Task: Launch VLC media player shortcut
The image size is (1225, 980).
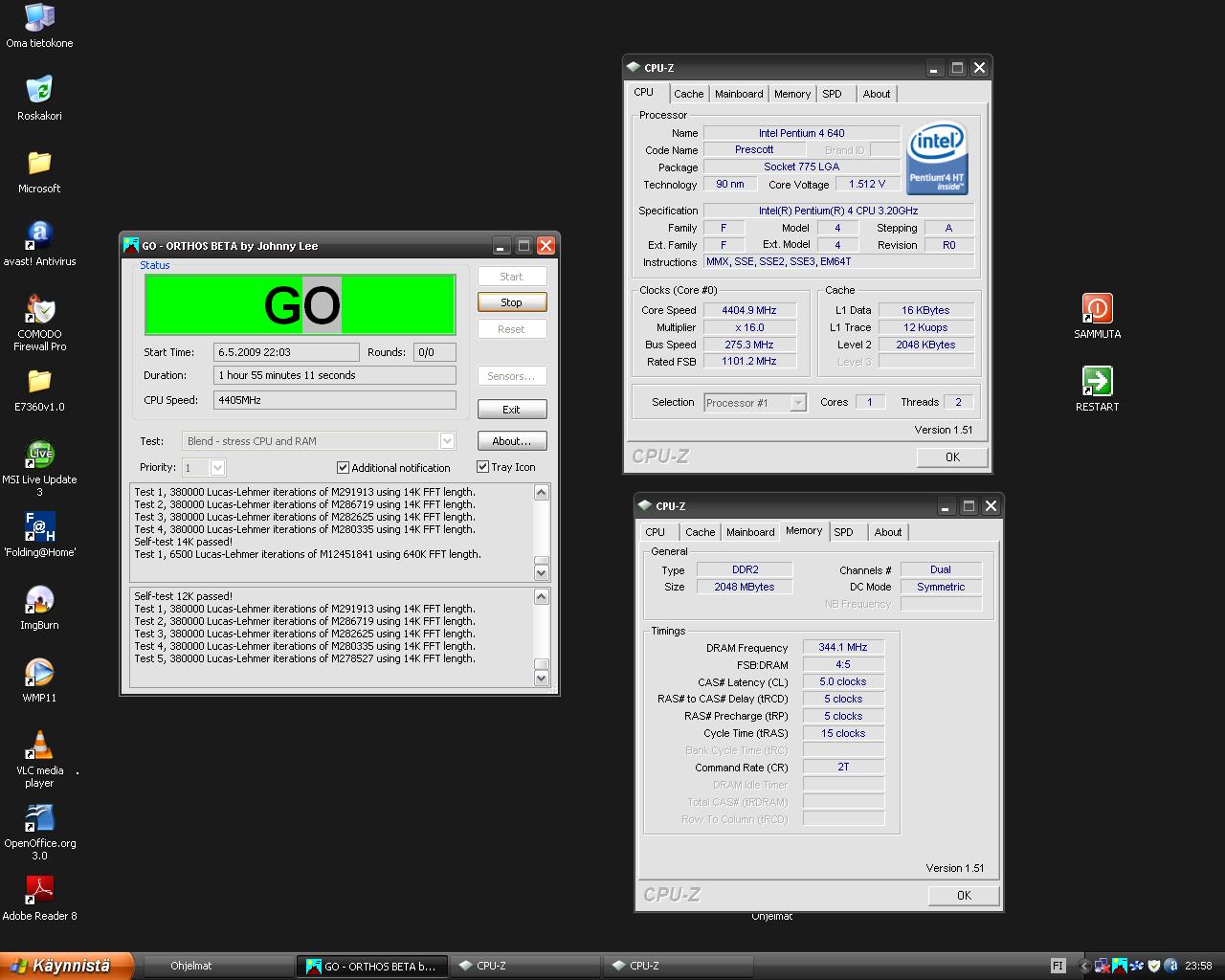Action: 39,759
